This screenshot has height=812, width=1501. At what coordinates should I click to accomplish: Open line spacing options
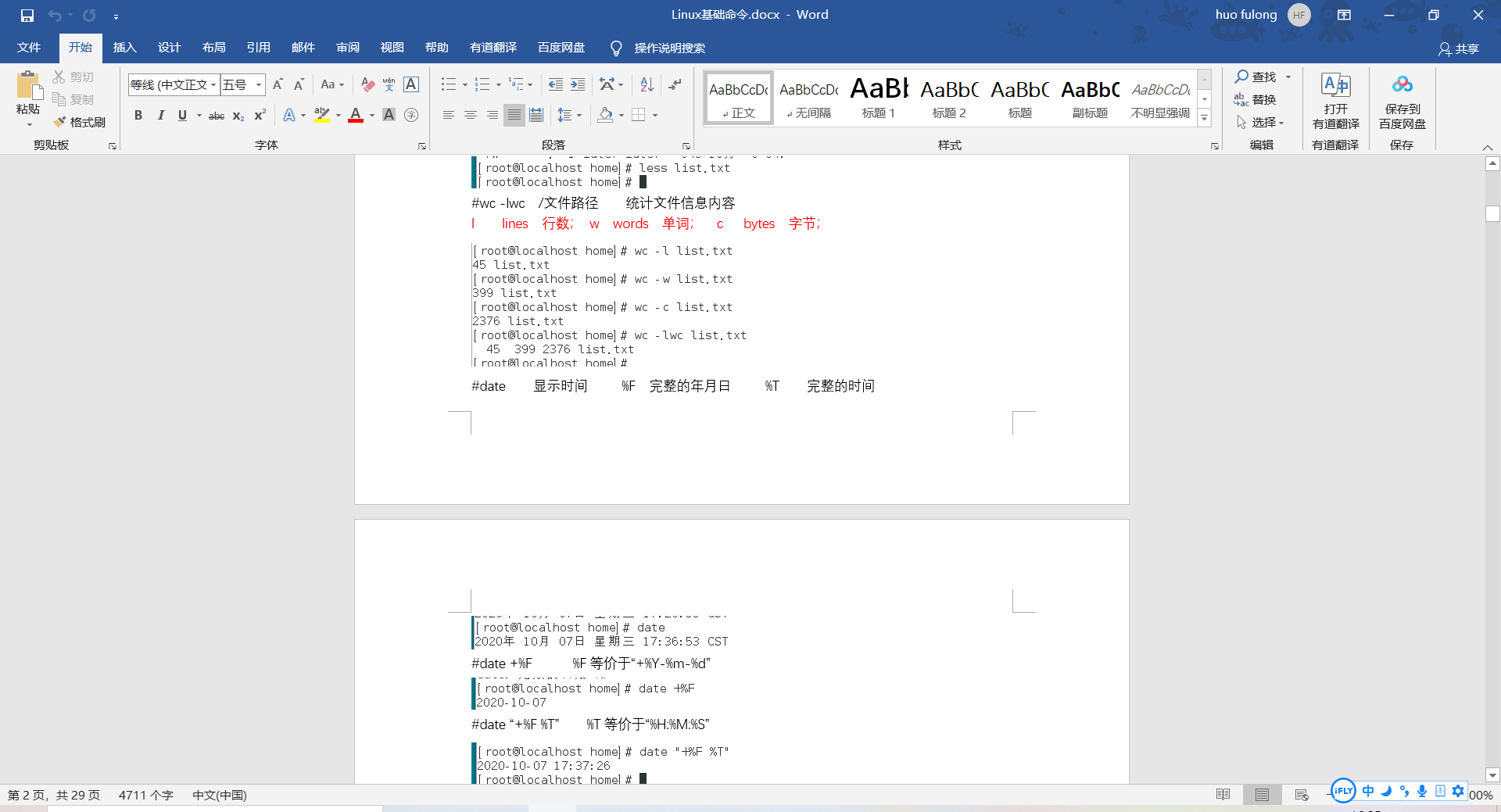570,116
